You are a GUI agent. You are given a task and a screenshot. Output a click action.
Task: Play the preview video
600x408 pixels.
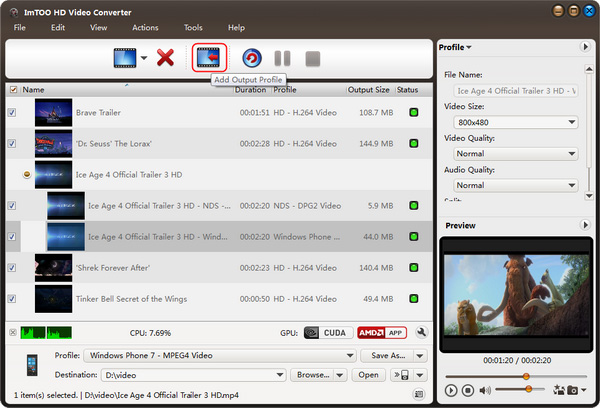[x=451, y=390]
